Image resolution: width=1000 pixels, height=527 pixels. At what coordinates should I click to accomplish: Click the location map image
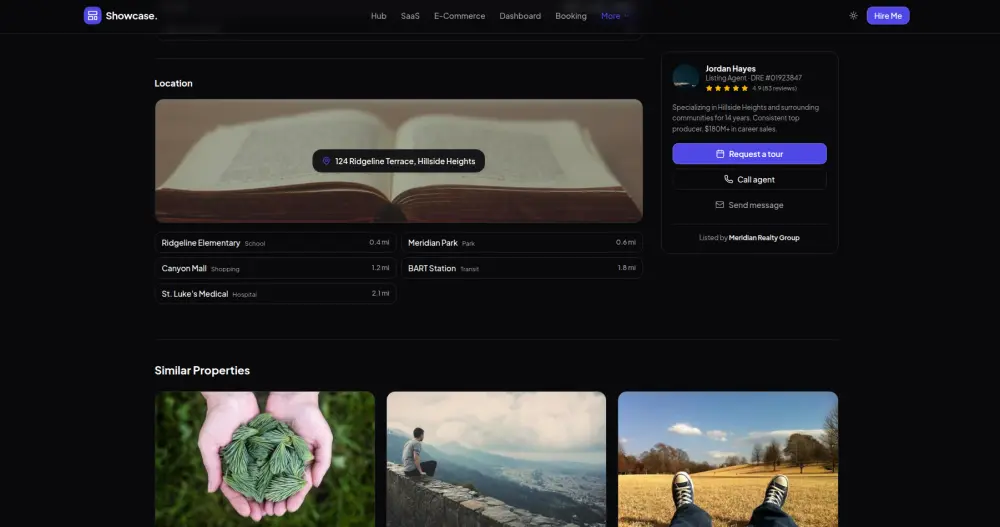[399, 161]
